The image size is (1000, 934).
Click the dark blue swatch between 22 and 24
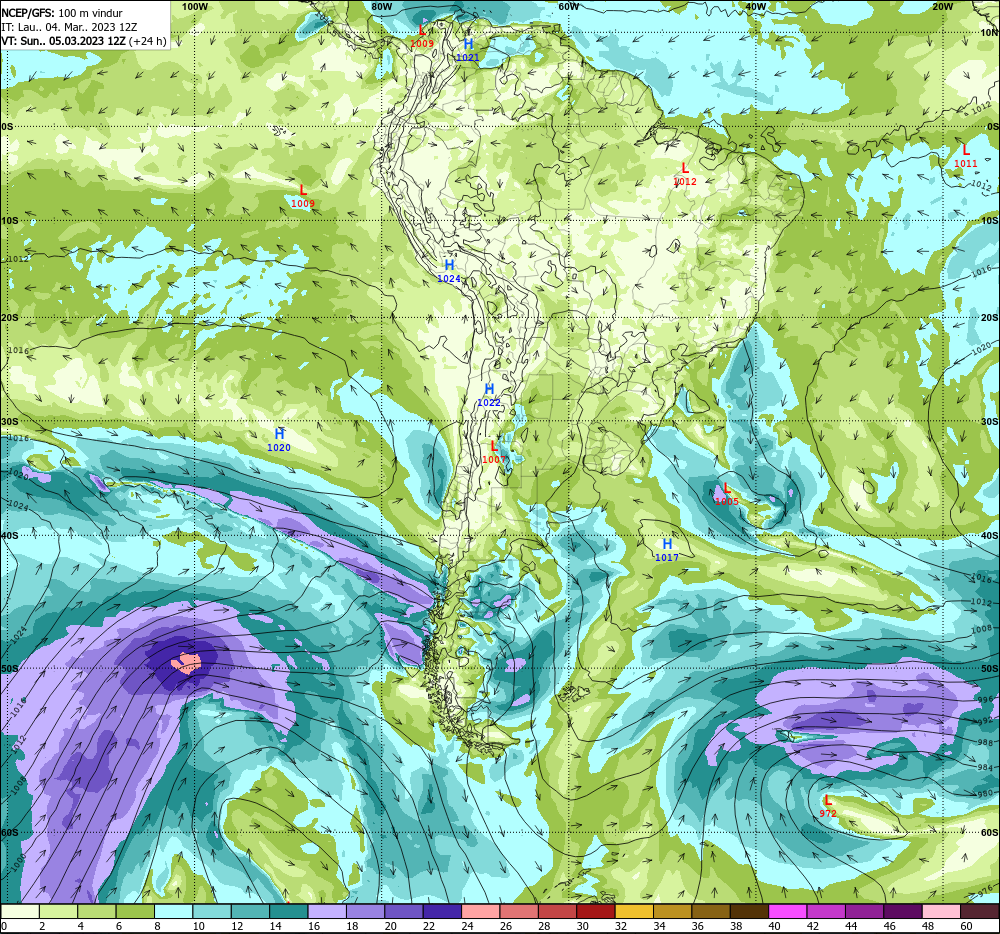[x=442, y=912]
